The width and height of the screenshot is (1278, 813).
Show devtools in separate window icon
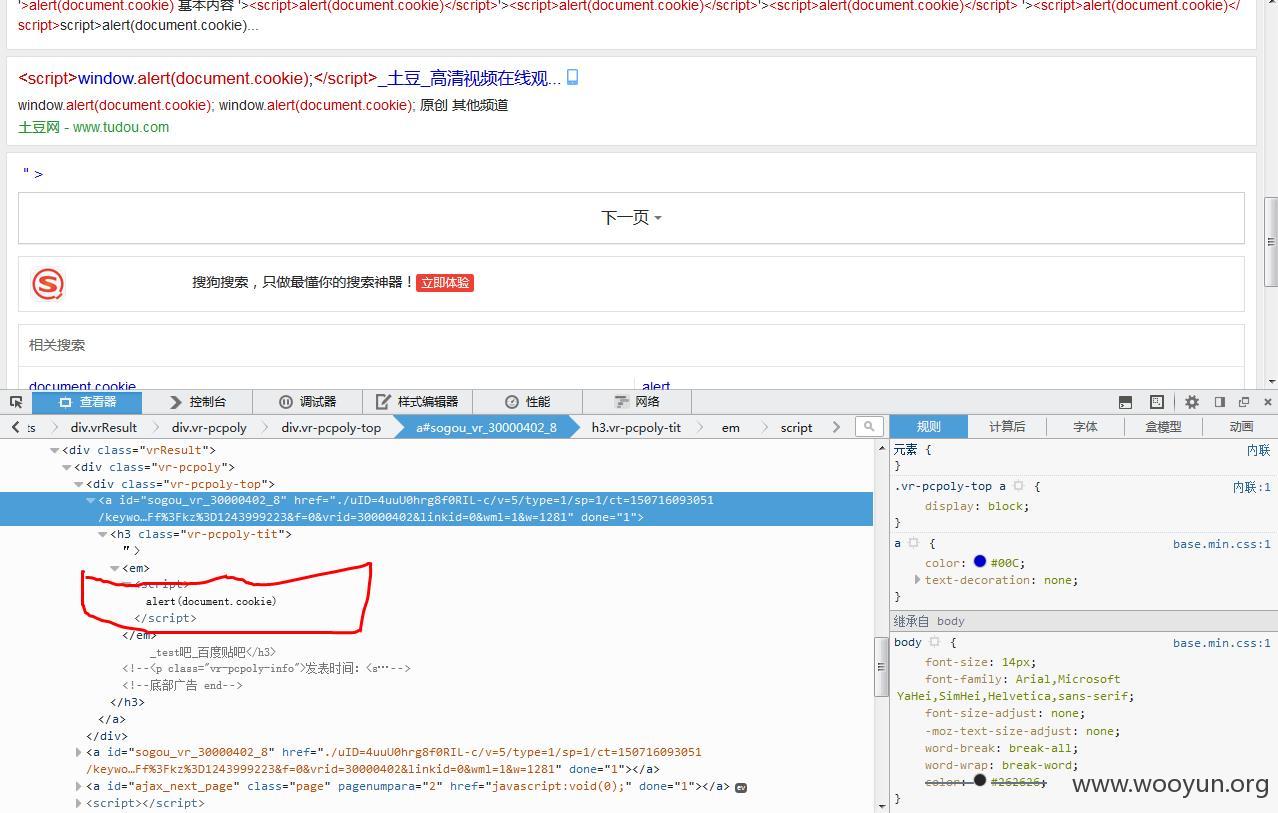pos(1244,402)
